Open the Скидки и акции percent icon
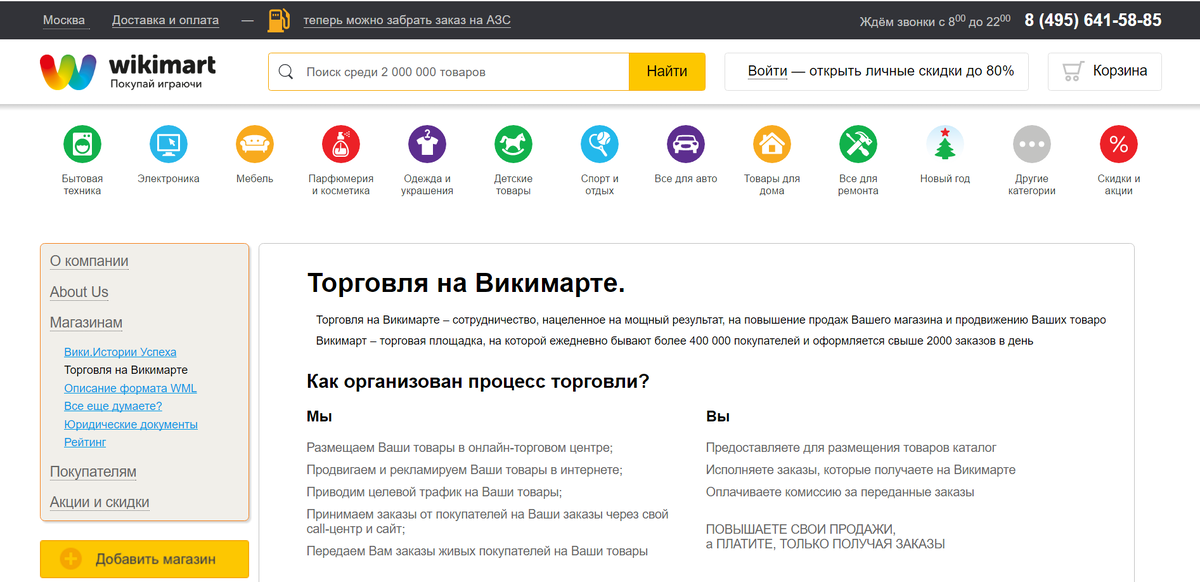1200x582 pixels. [1118, 145]
